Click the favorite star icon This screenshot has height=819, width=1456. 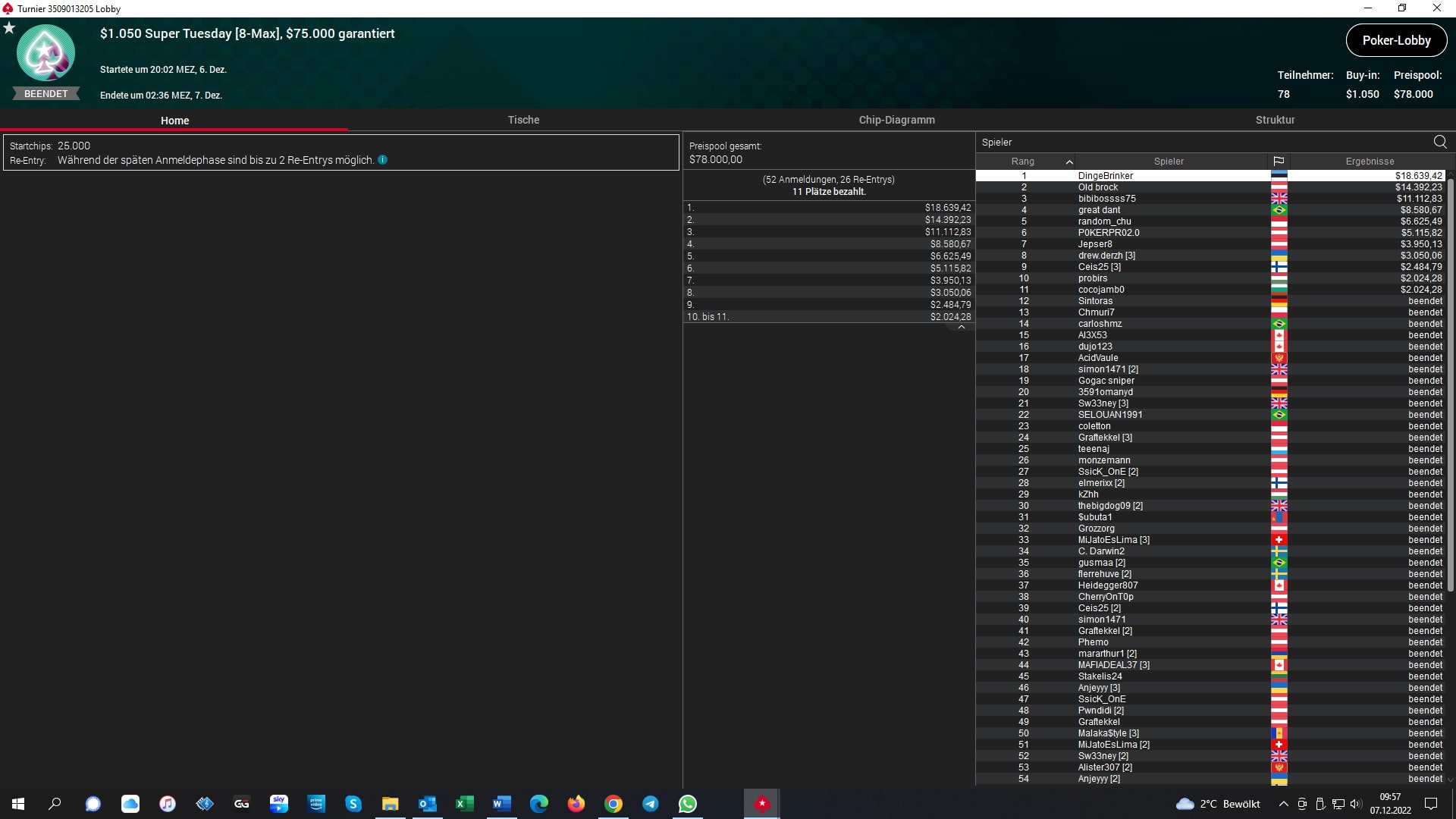pyautogui.click(x=9, y=28)
